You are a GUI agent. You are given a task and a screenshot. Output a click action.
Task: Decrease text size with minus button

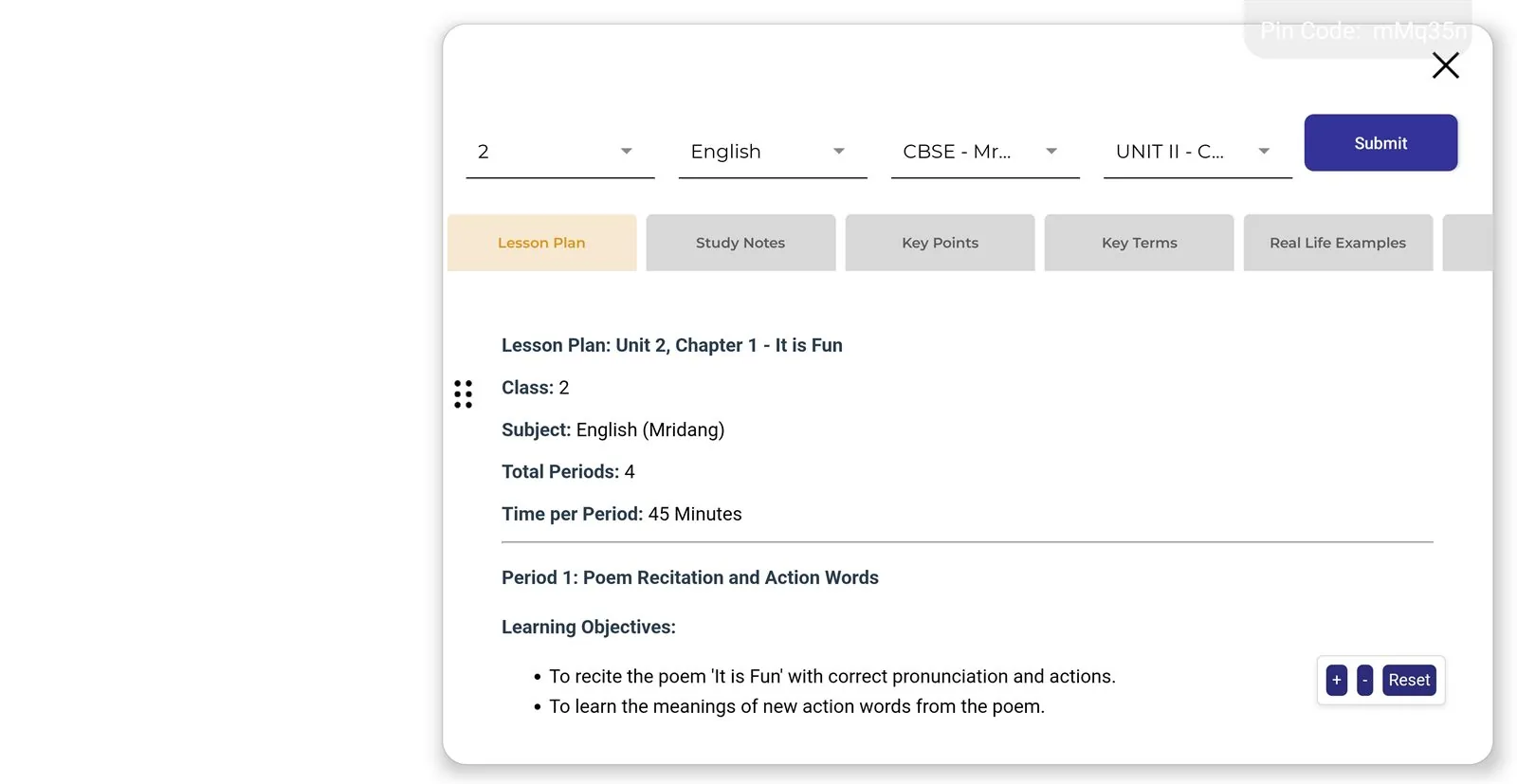pyautogui.click(x=1364, y=680)
